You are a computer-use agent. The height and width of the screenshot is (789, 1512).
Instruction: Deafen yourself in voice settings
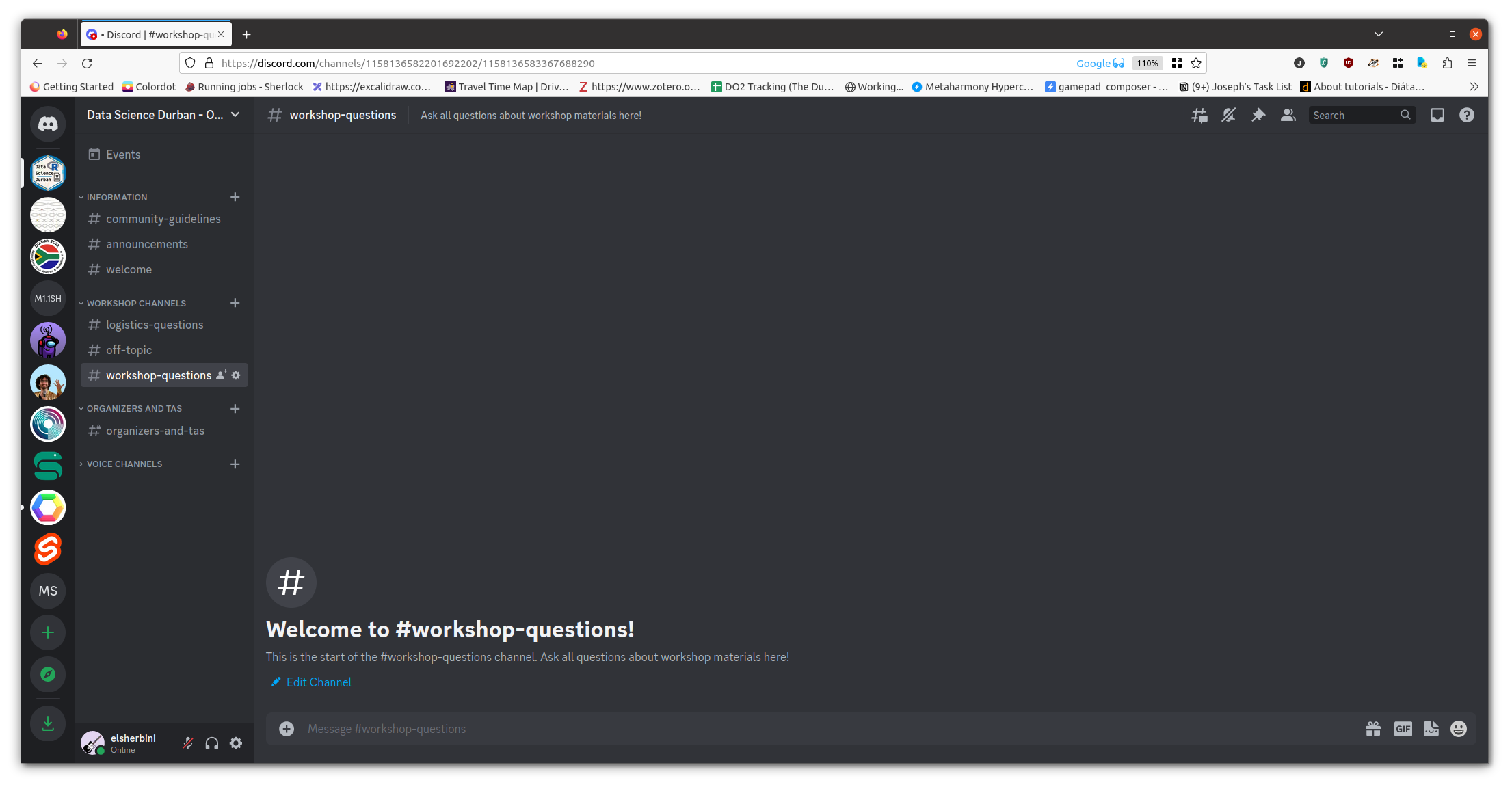click(212, 743)
